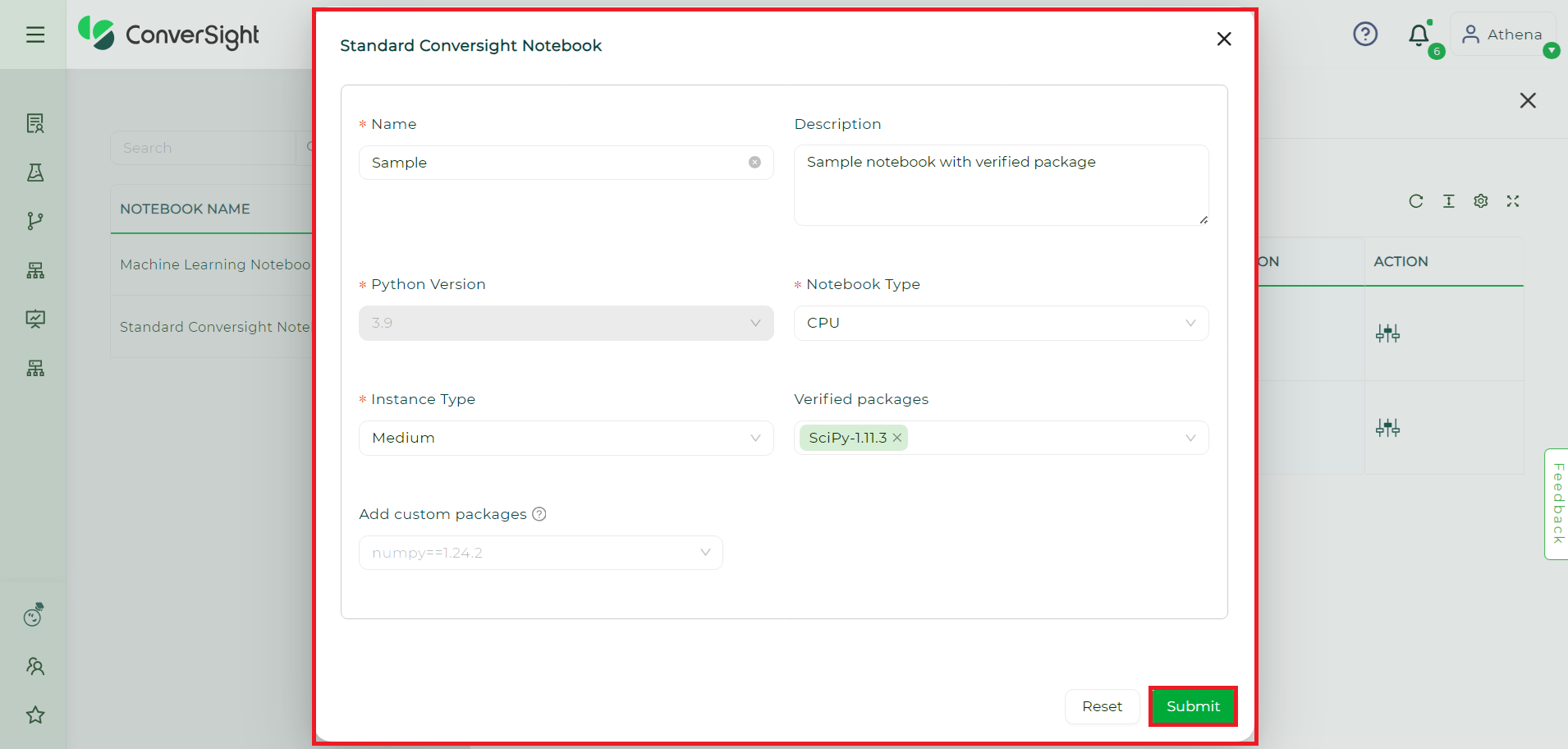Open the monitor chart icon in the sidebar
This screenshot has width=1568, height=749.
tap(35, 319)
